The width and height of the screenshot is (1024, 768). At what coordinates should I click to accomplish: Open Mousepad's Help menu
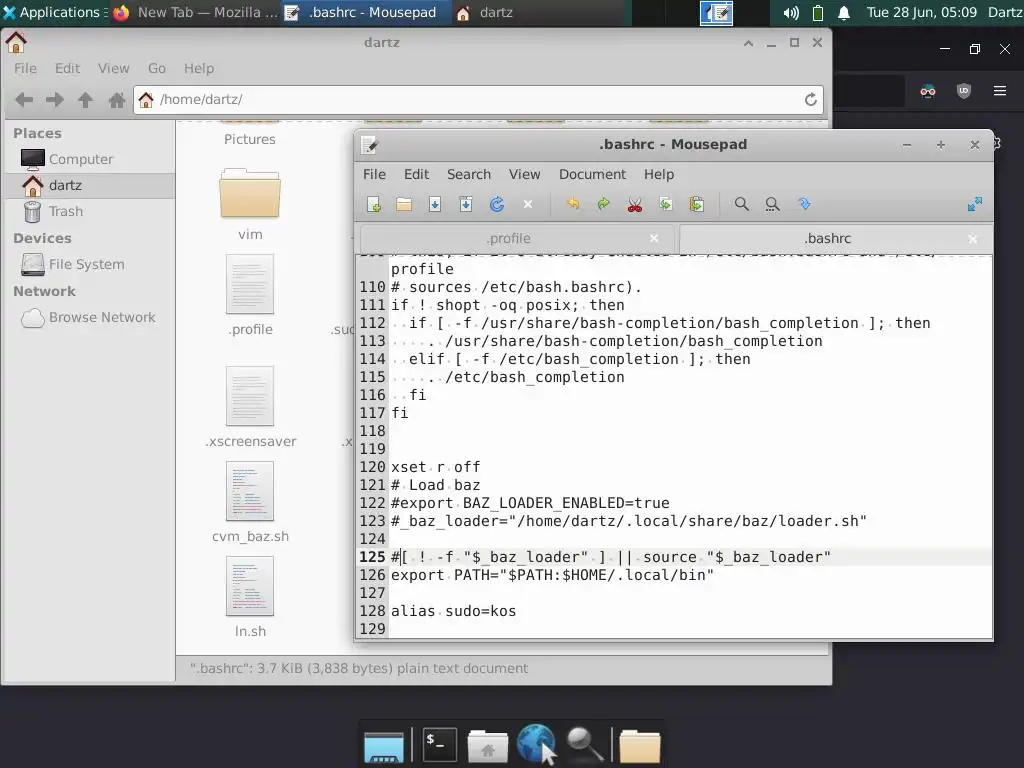click(659, 174)
